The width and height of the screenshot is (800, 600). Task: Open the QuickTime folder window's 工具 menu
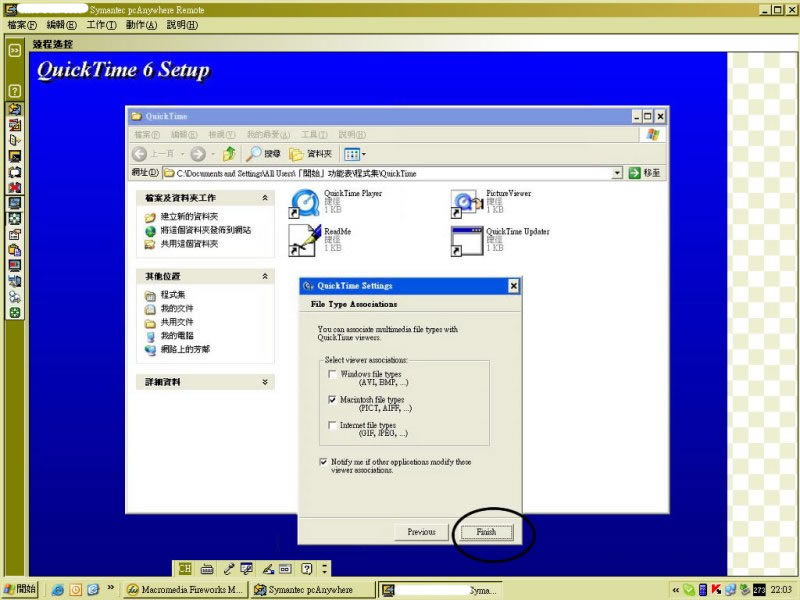click(313, 135)
